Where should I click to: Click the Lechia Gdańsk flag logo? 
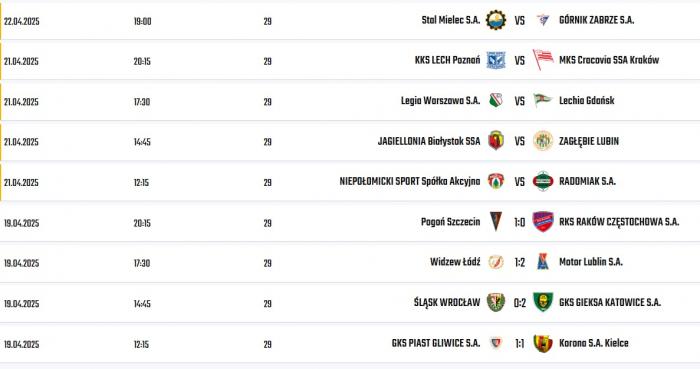coord(543,100)
